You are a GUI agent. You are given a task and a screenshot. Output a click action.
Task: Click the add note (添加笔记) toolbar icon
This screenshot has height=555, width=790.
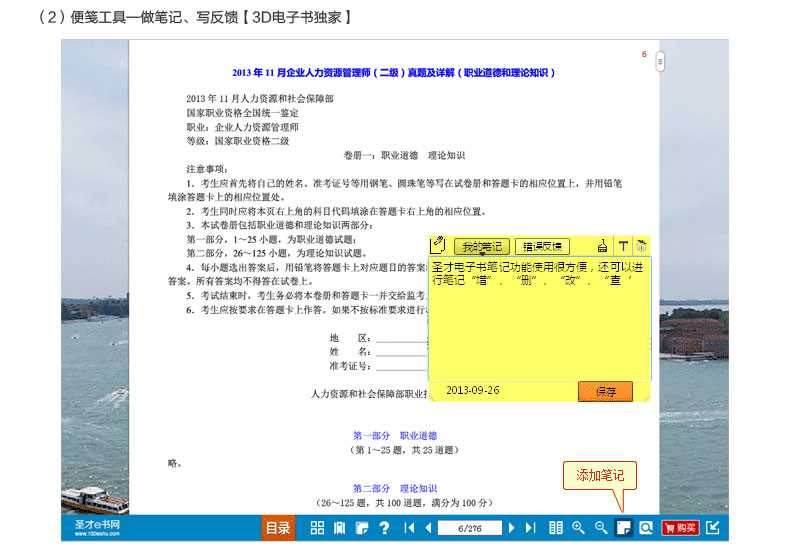pyautogui.click(x=623, y=528)
